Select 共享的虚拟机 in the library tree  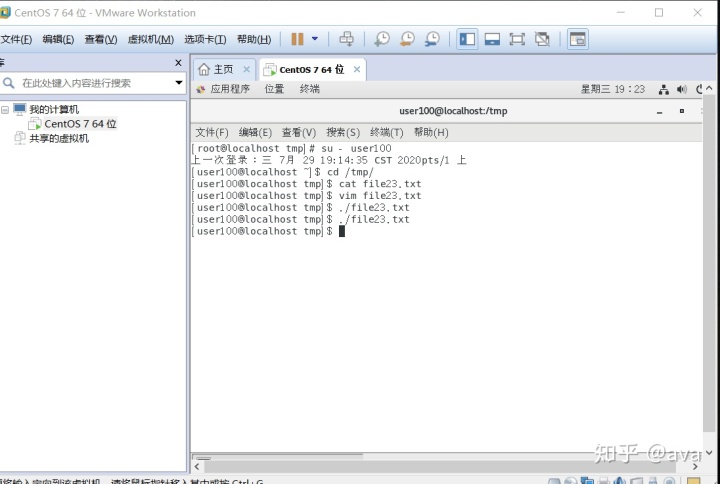pos(59,138)
